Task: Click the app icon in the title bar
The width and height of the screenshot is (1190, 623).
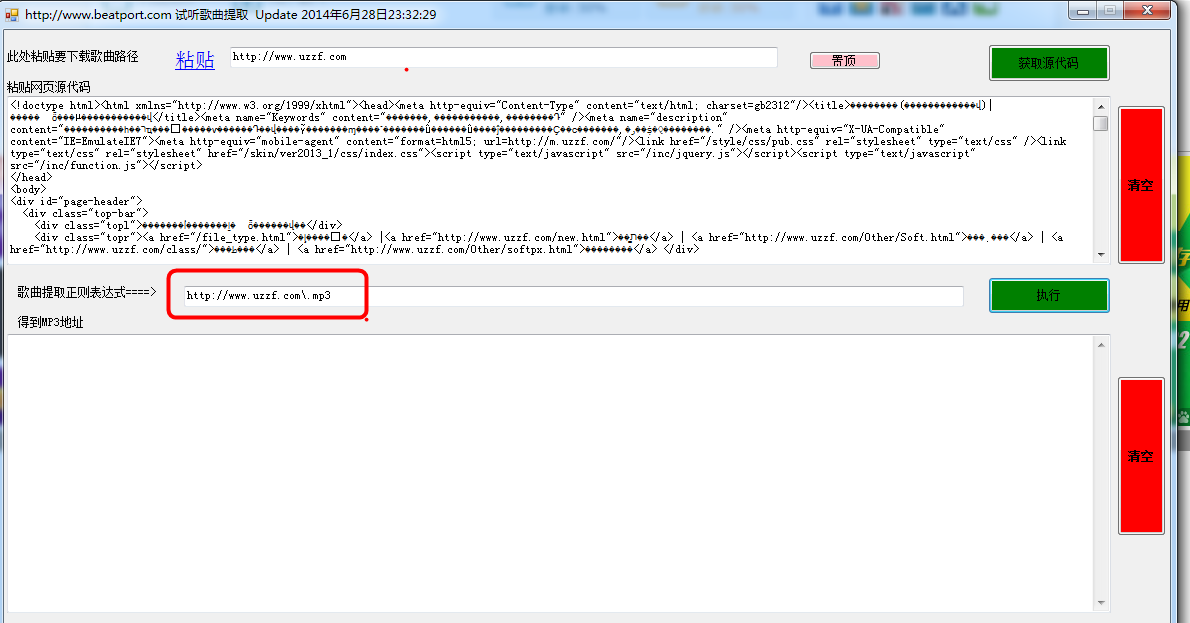Action: [11, 14]
